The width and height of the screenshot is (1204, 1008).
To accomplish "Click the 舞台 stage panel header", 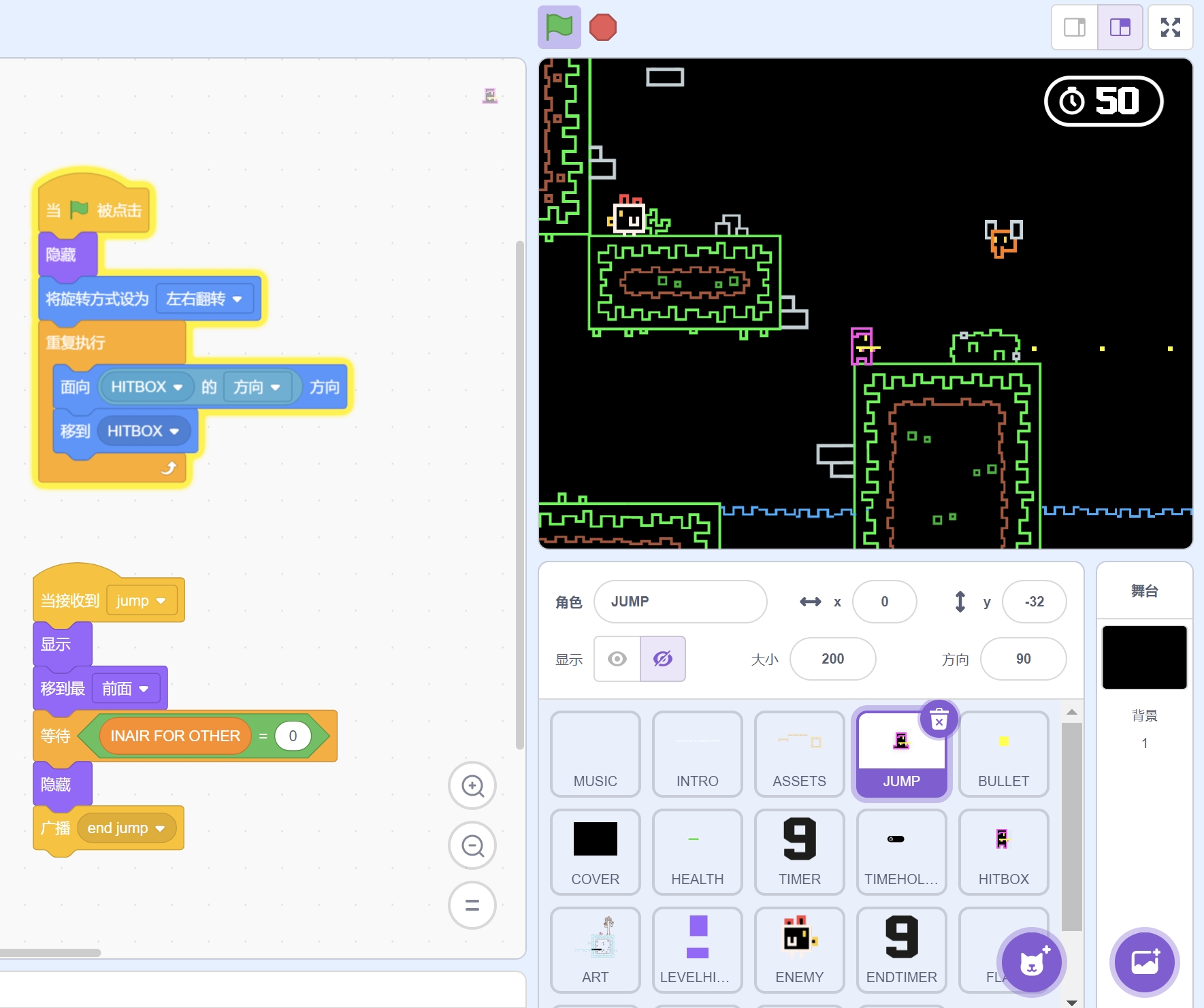I will 1145,591.
